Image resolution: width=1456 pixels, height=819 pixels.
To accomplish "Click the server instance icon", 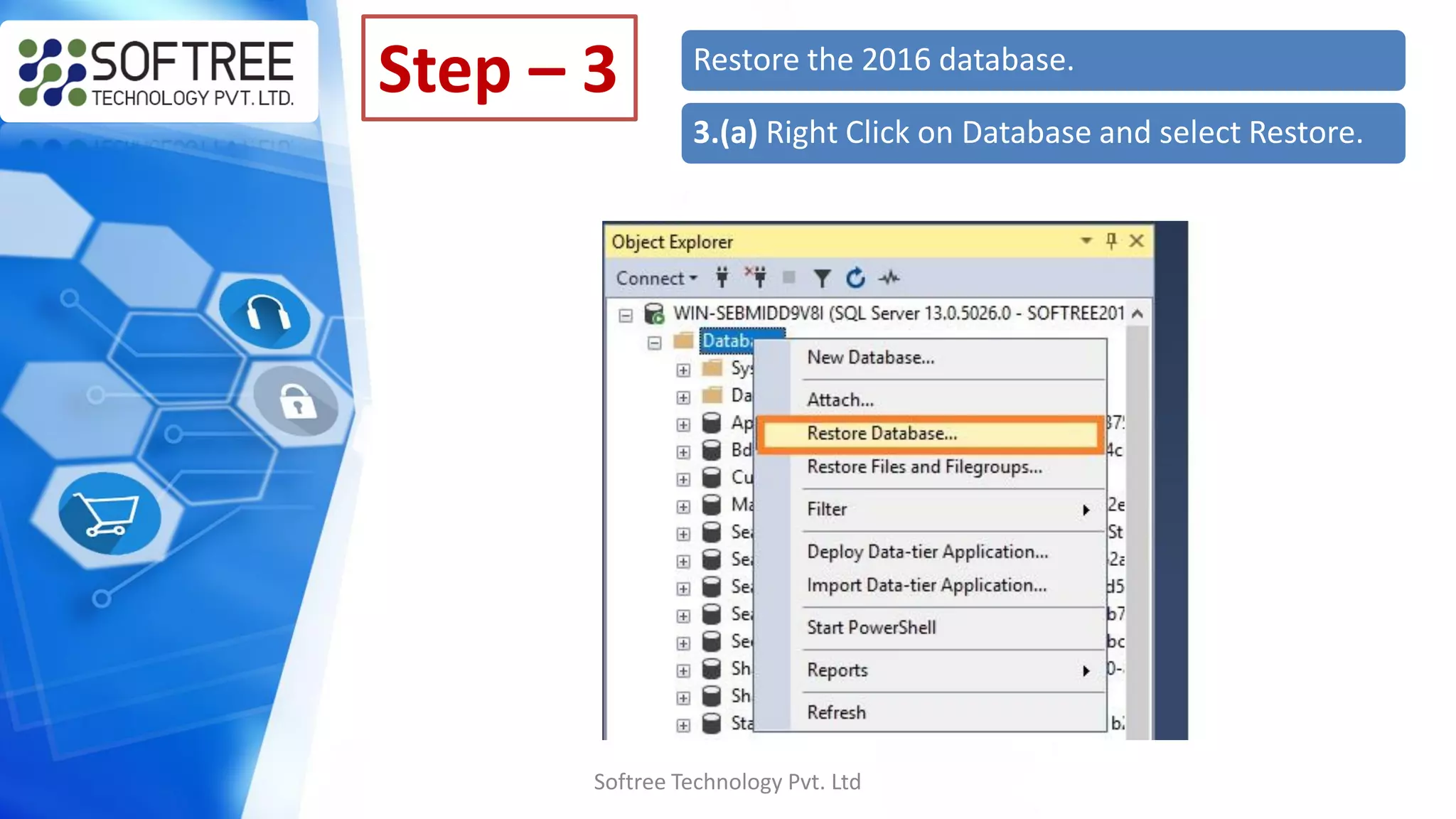I will coord(654,314).
